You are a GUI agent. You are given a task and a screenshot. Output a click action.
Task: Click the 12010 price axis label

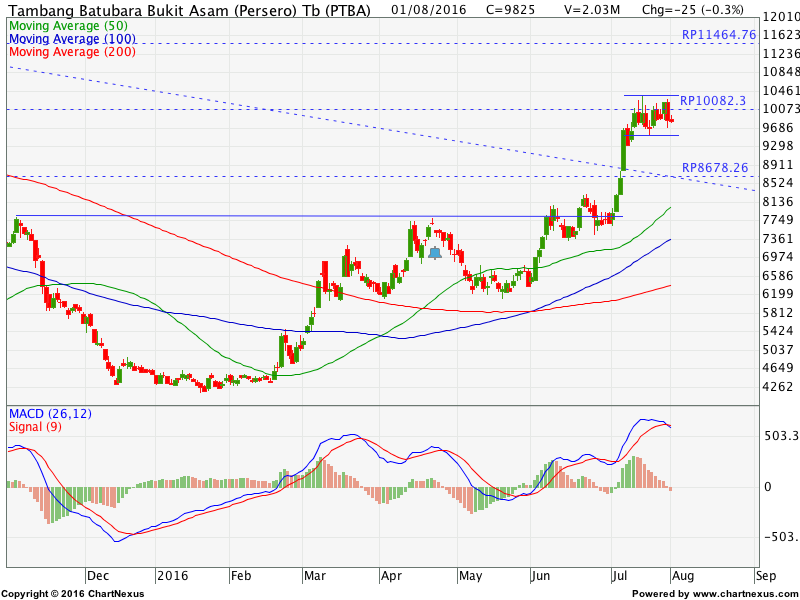pos(781,17)
